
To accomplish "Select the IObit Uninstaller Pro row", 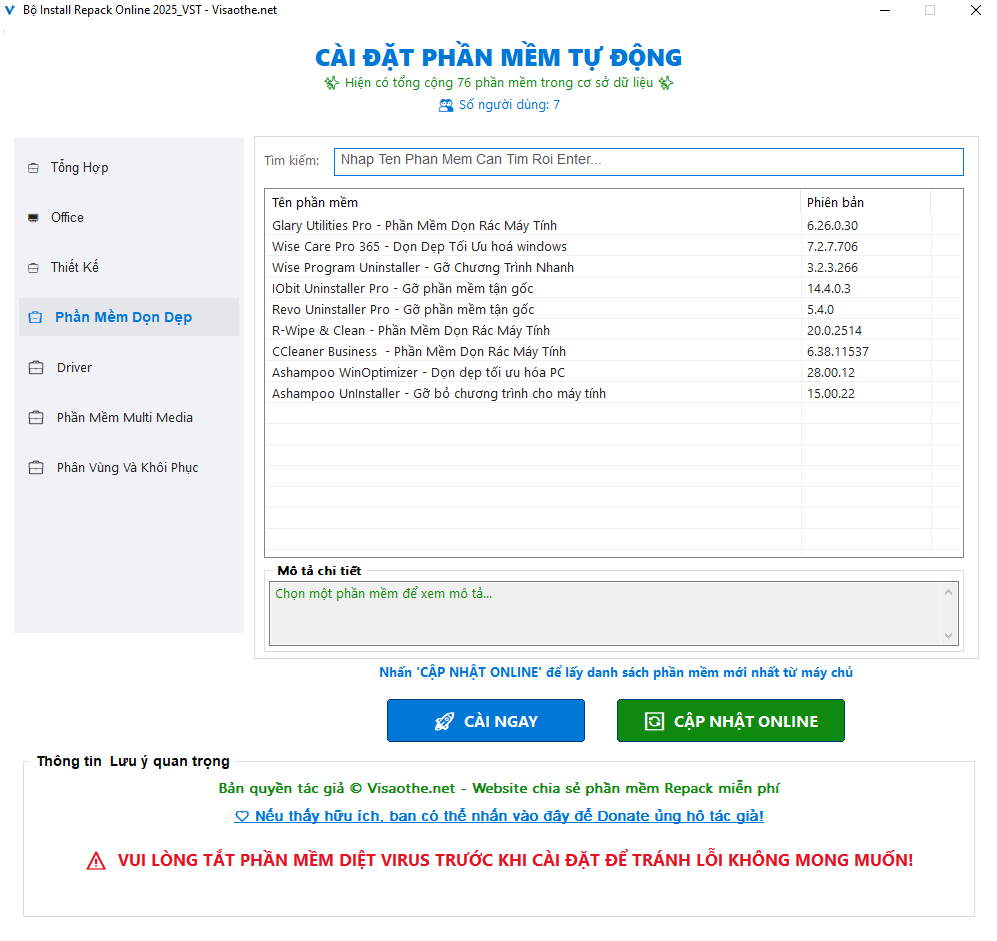I will pos(614,289).
